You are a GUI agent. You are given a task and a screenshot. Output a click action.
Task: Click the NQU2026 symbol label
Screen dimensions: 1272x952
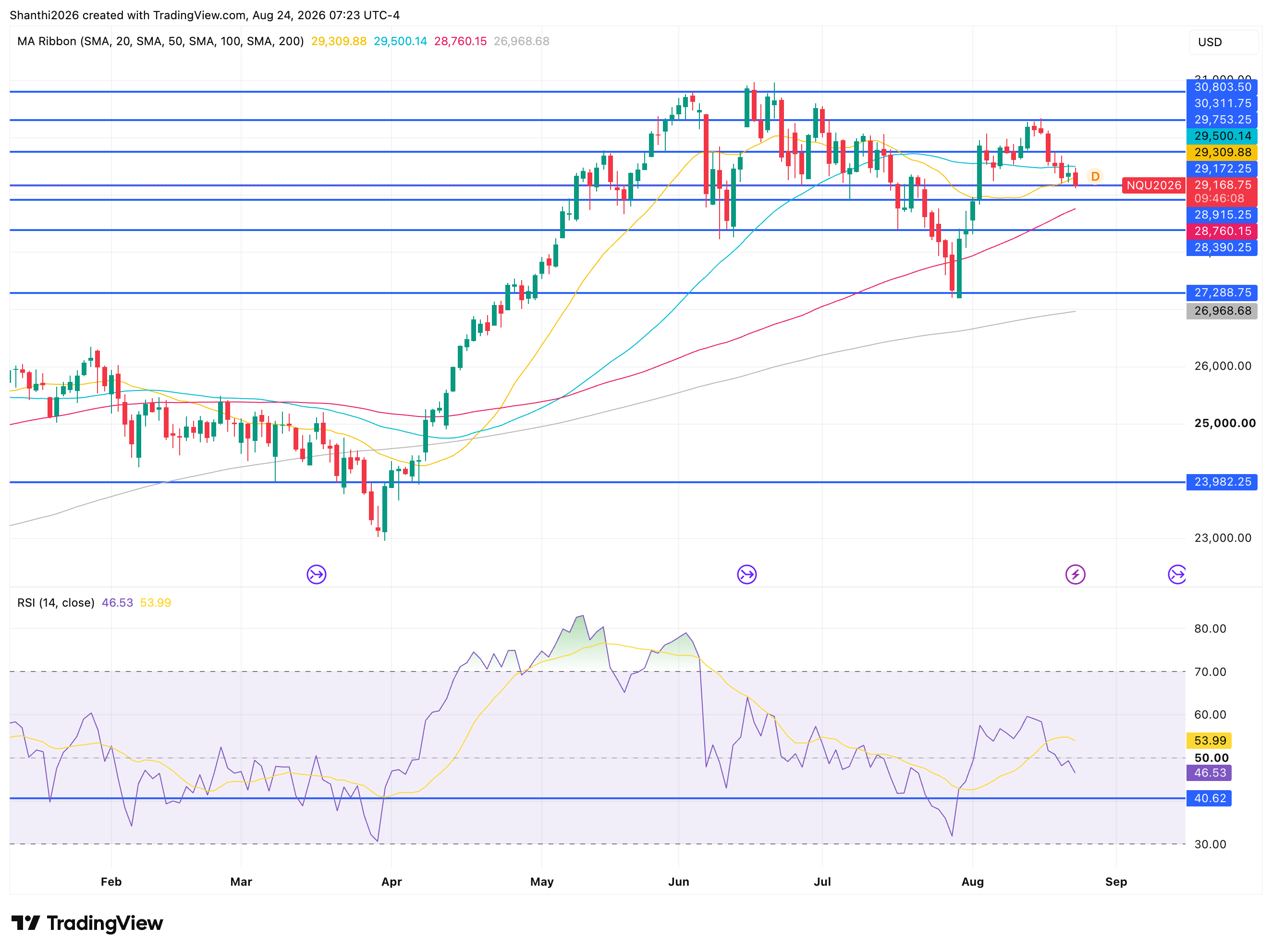click(x=1153, y=185)
